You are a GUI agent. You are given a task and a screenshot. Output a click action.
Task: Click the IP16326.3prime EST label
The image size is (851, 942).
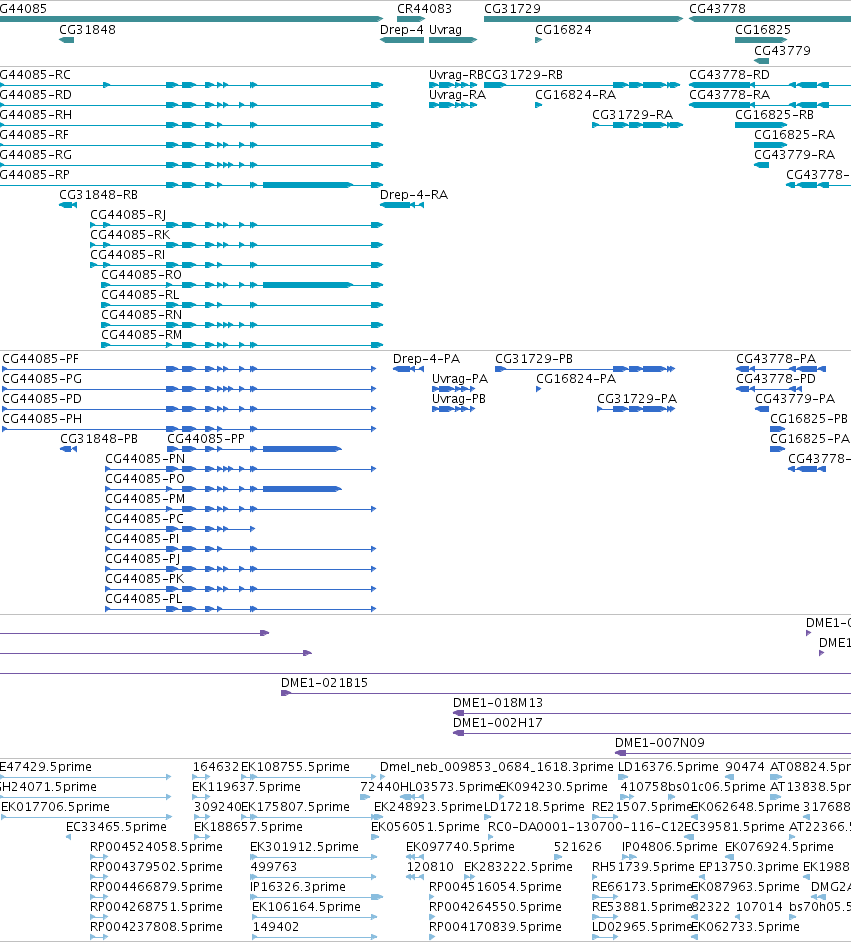pyautogui.click(x=298, y=887)
